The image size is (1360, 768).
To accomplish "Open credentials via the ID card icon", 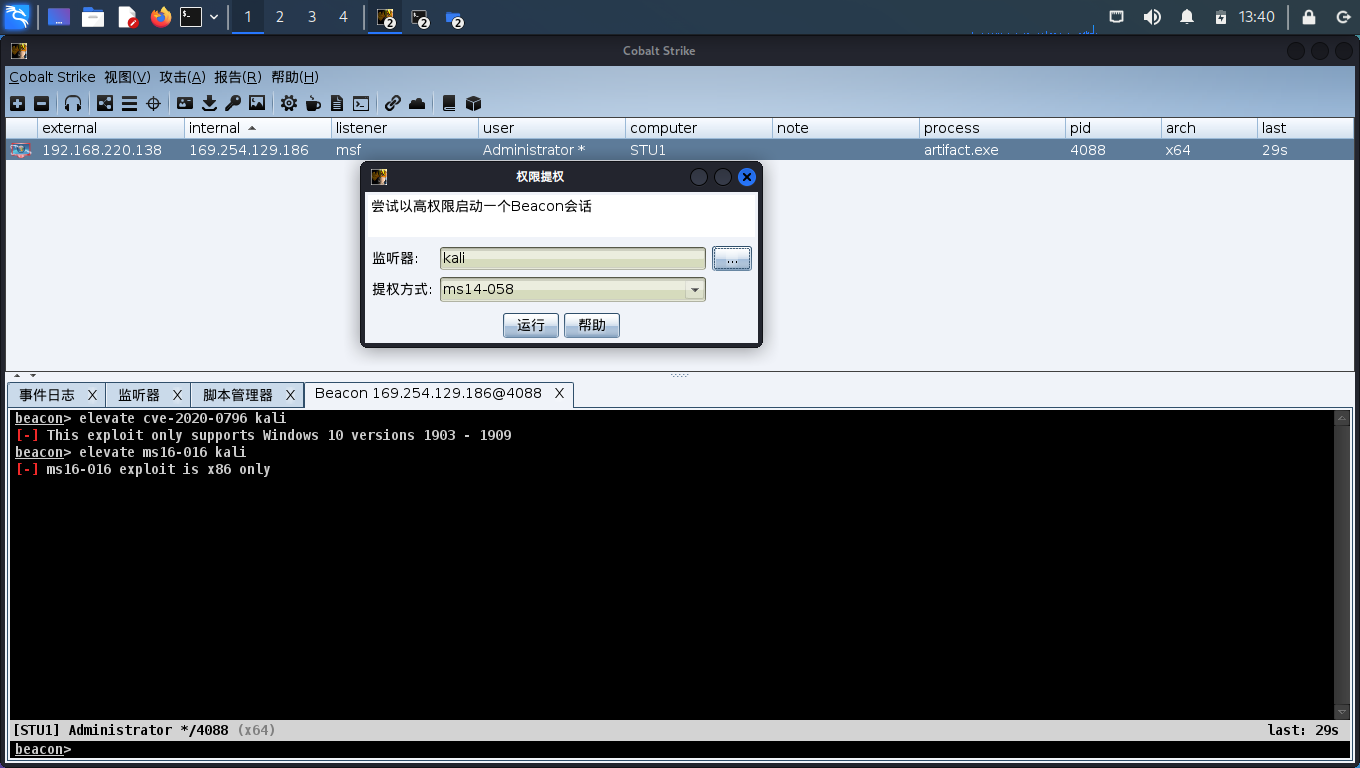I will [x=185, y=103].
